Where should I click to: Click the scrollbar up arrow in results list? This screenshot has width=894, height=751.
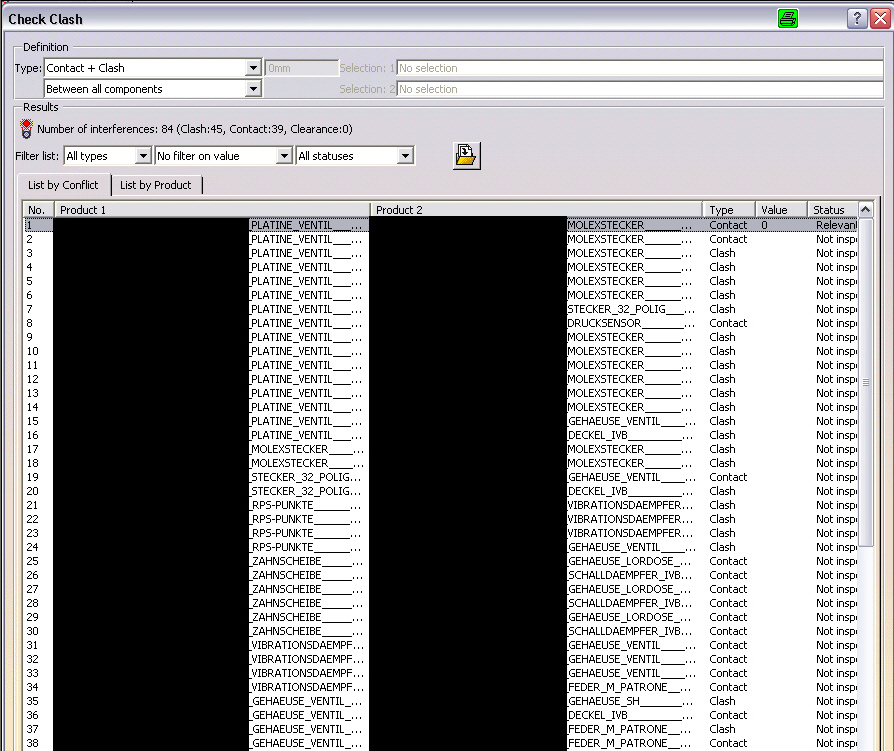point(865,210)
